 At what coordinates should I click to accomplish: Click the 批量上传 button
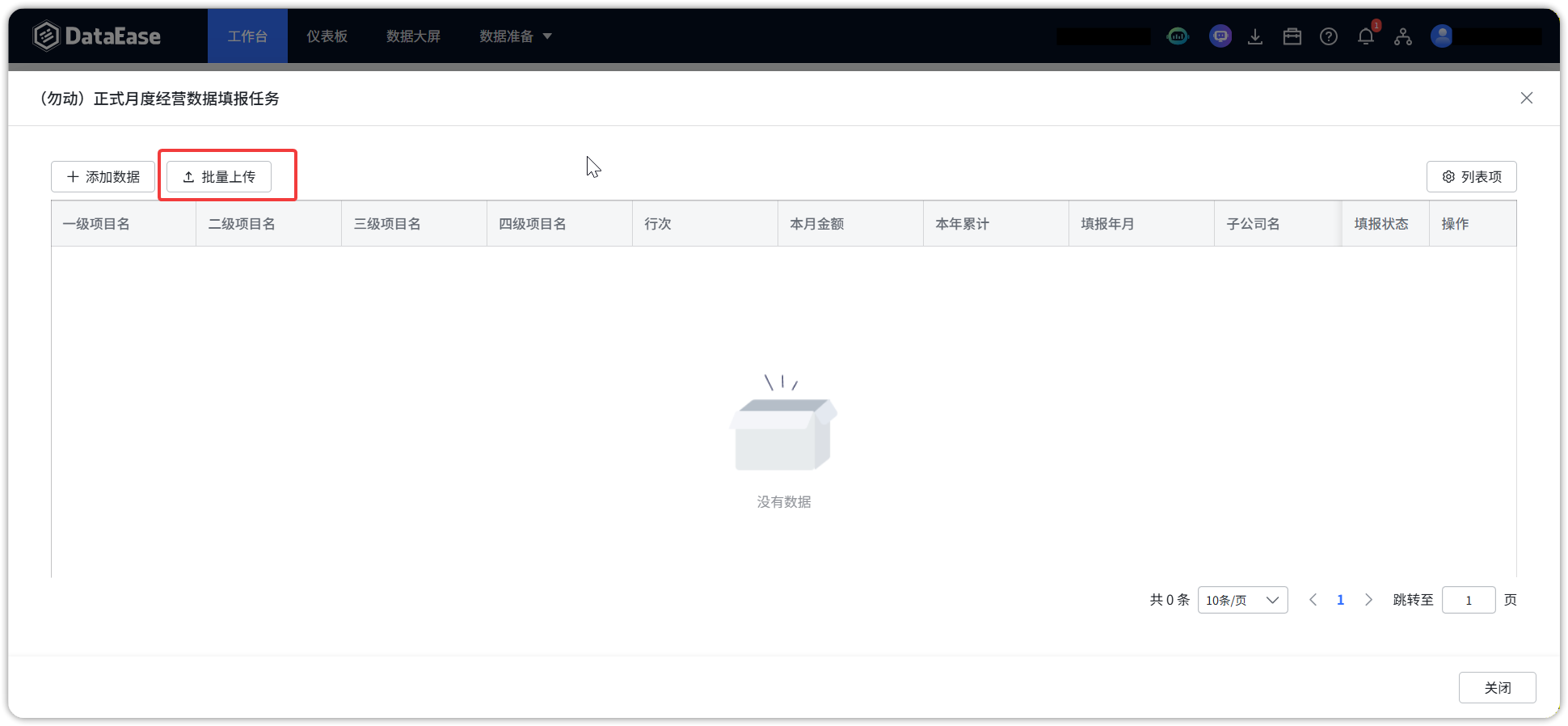(219, 177)
